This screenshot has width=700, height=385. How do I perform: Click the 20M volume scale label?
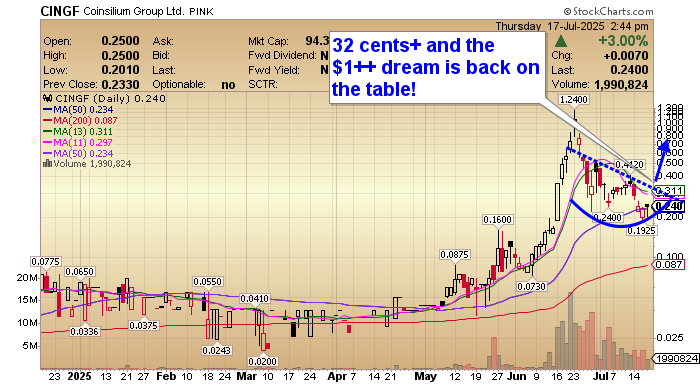(x=28, y=278)
